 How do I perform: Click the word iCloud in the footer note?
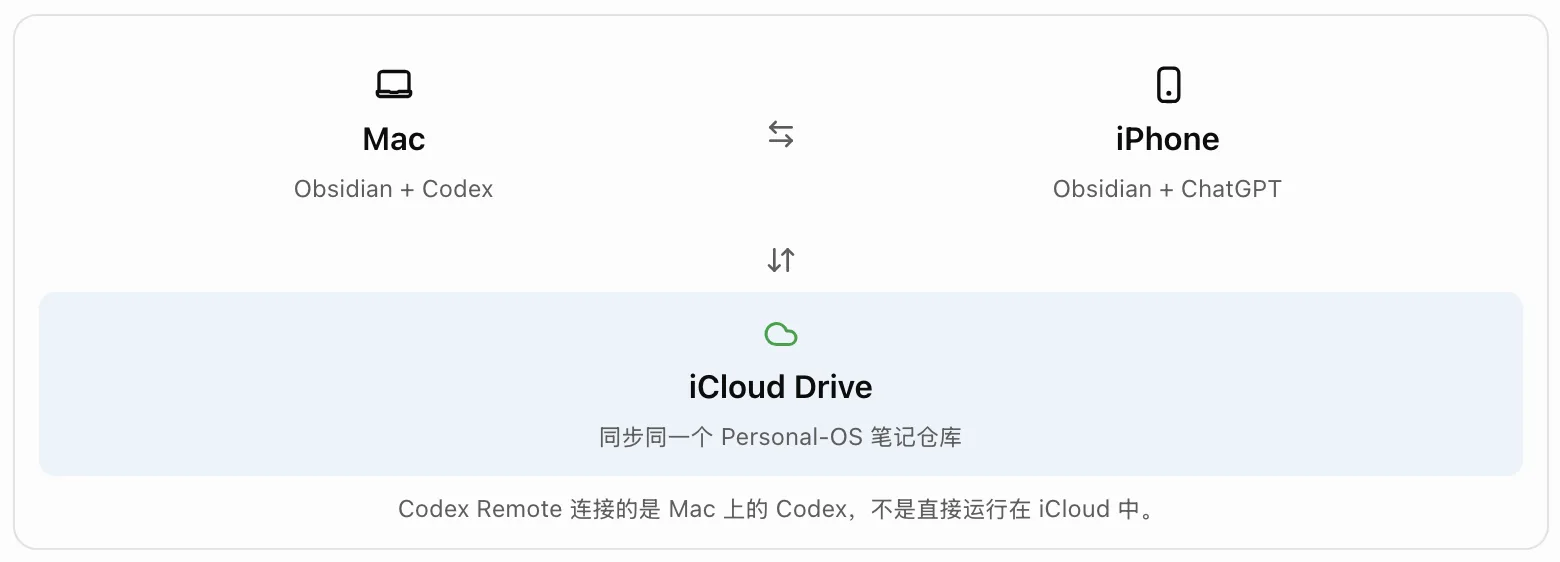pos(1074,509)
